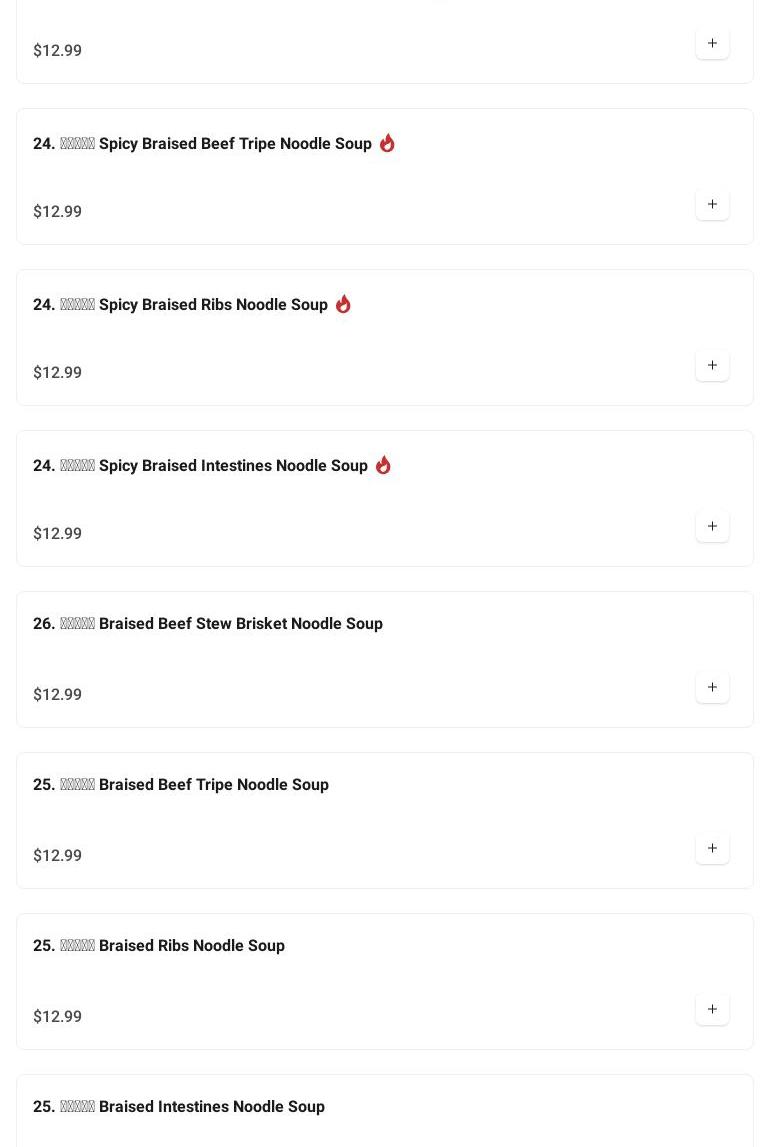Add item 25 Braised Beef Tripe Noodle Soup
The image size is (770, 1147).
(712, 849)
